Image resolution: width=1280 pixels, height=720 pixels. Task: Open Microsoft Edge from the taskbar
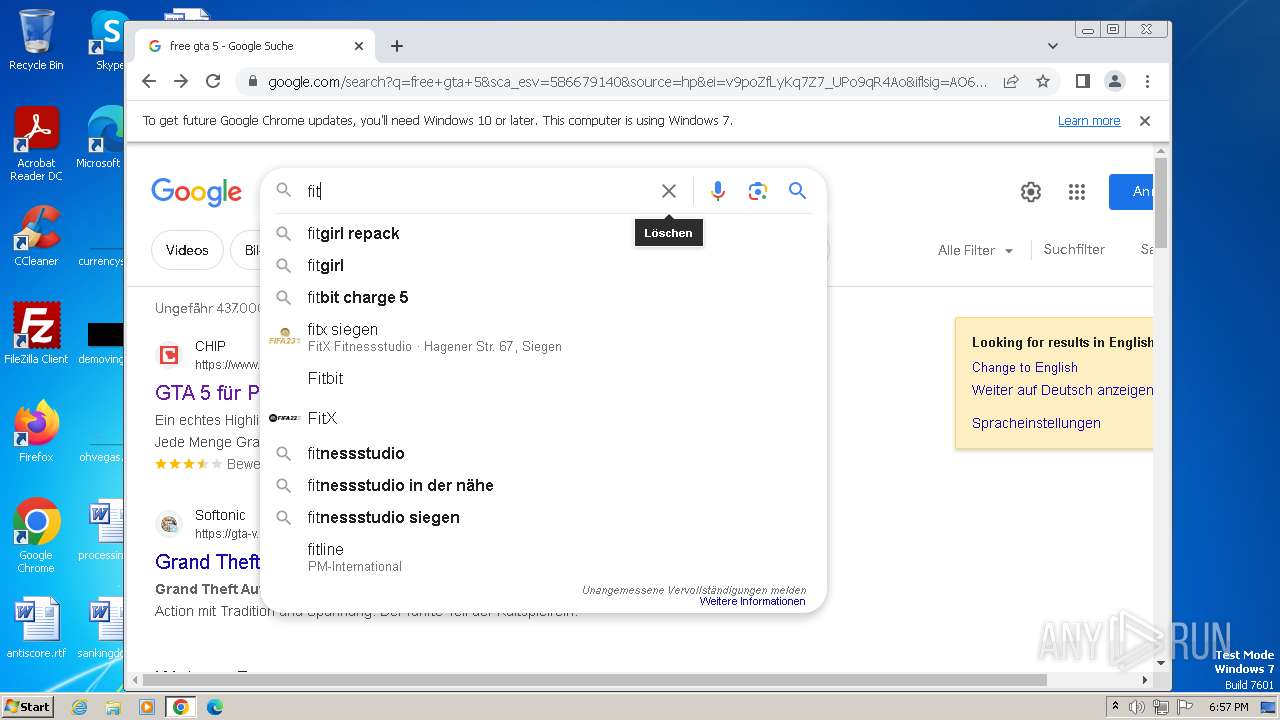tap(215, 707)
